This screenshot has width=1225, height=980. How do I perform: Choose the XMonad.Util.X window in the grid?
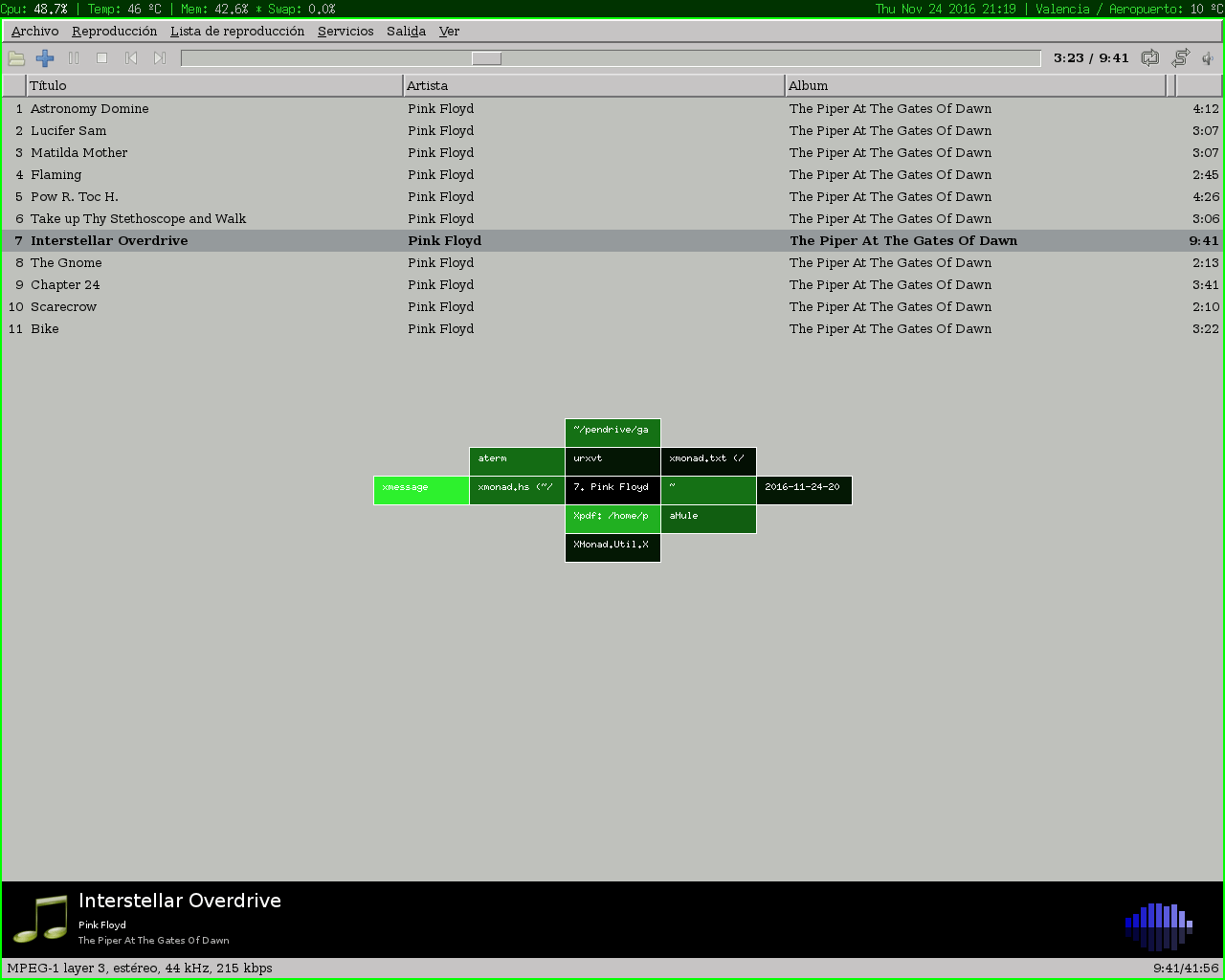coord(612,547)
